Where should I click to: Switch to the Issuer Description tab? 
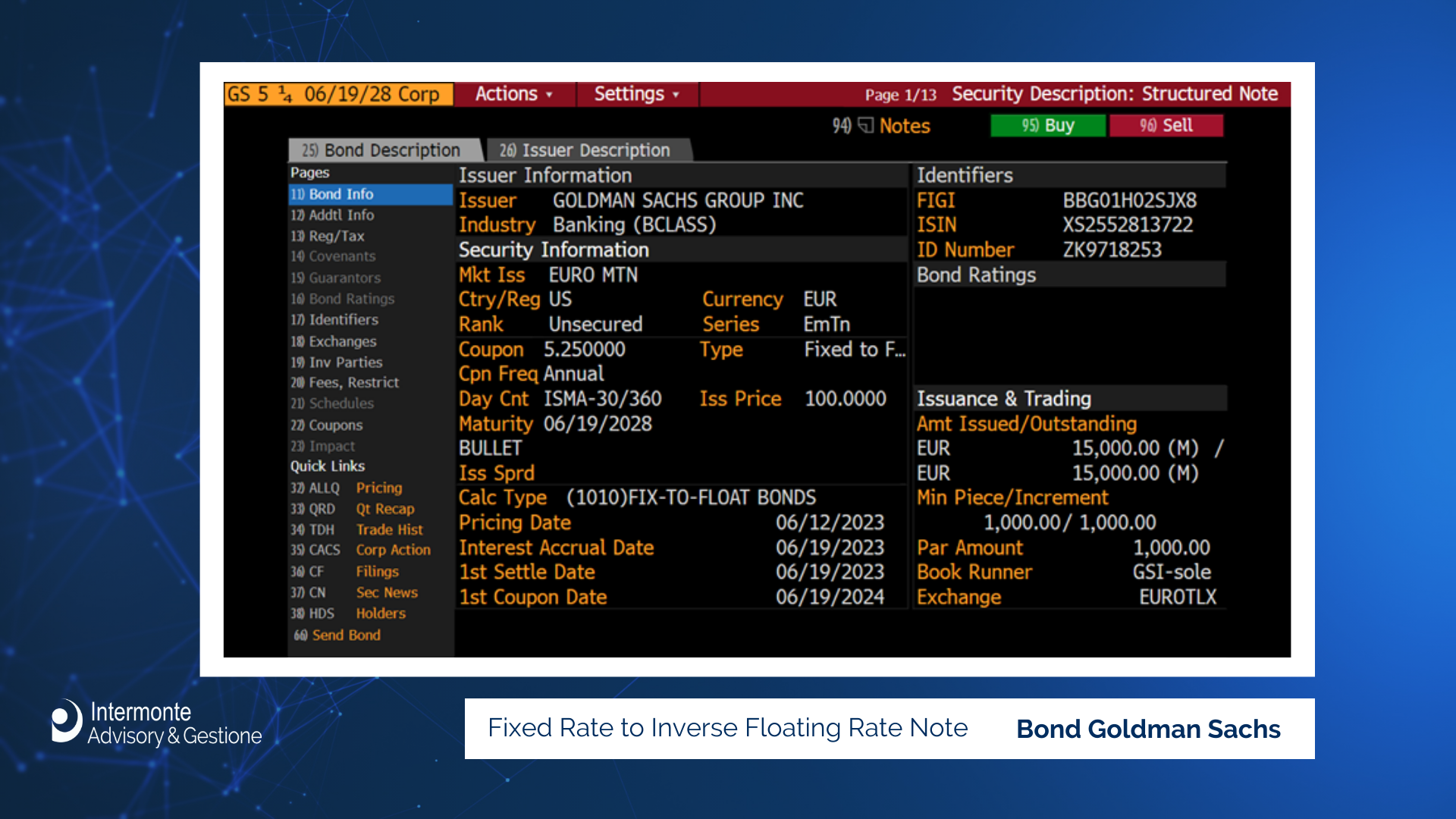pyautogui.click(x=585, y=150)
